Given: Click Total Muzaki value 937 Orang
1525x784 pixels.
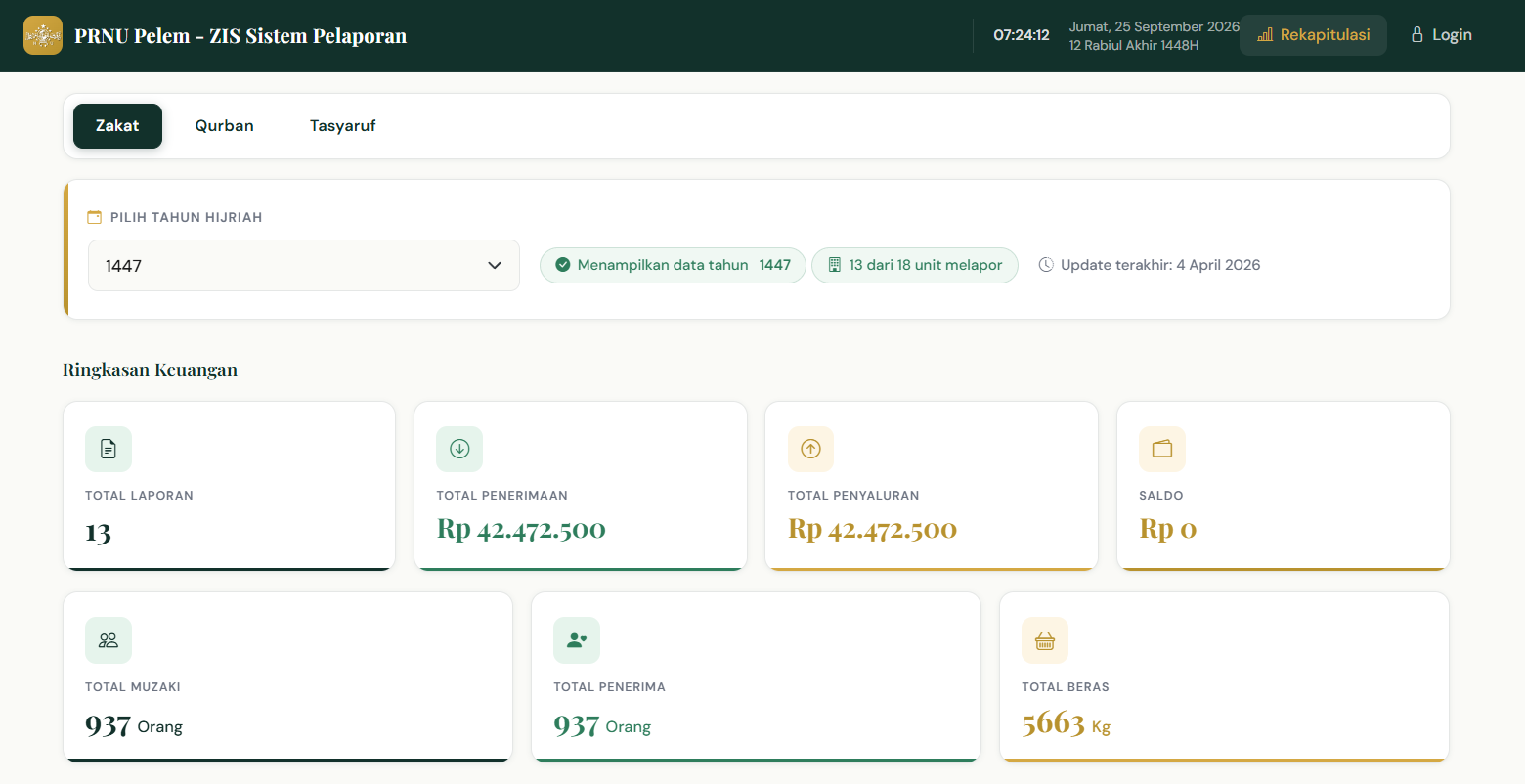Looking at the screenshot, I should tap(134, 725).
